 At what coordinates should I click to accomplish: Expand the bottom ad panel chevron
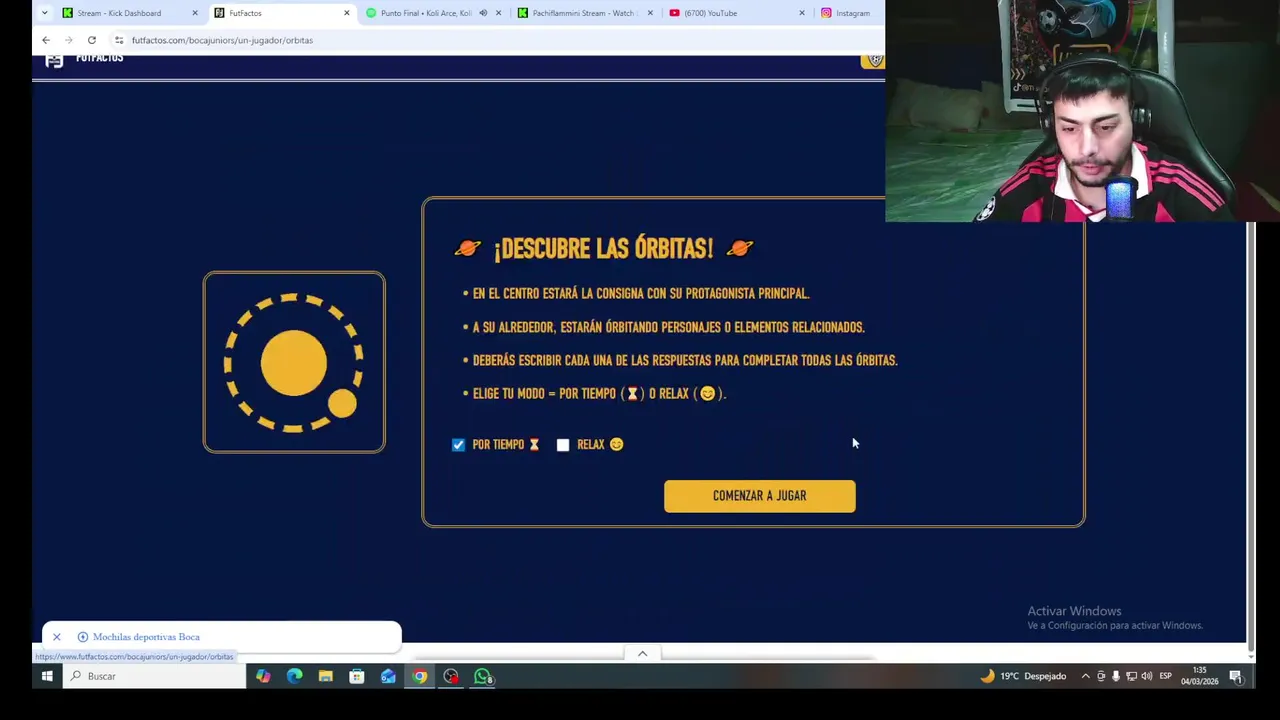pos(643,654)
